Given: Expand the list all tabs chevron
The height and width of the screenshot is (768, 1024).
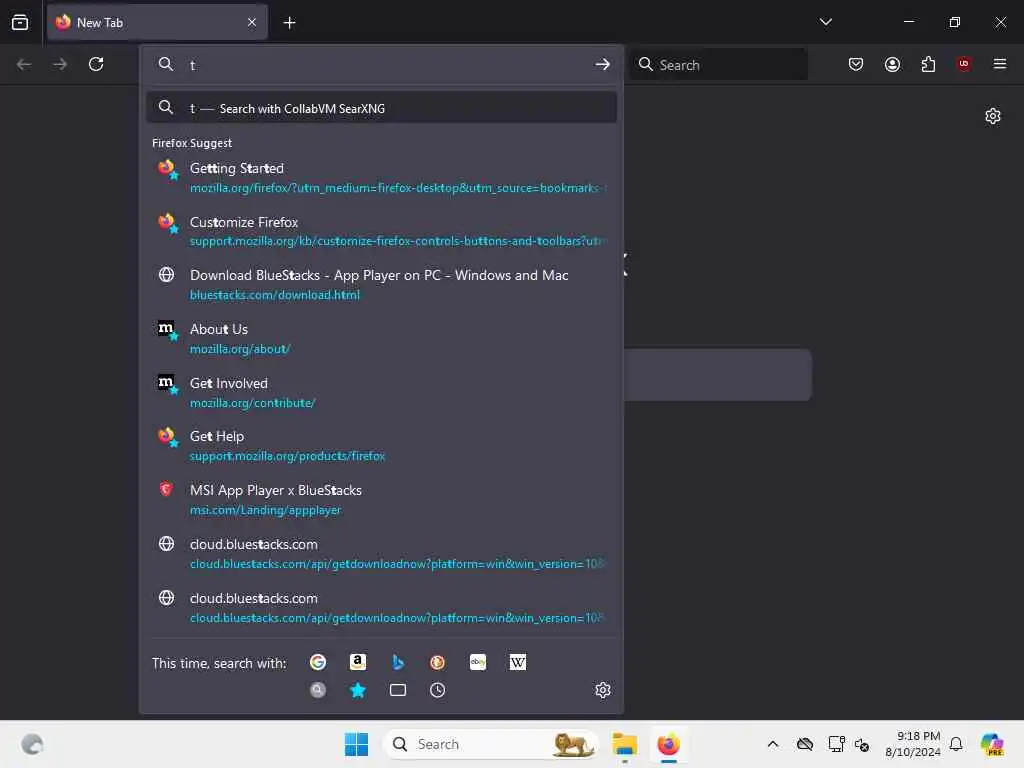Looking at the screenshot, I should pos(825,22).
